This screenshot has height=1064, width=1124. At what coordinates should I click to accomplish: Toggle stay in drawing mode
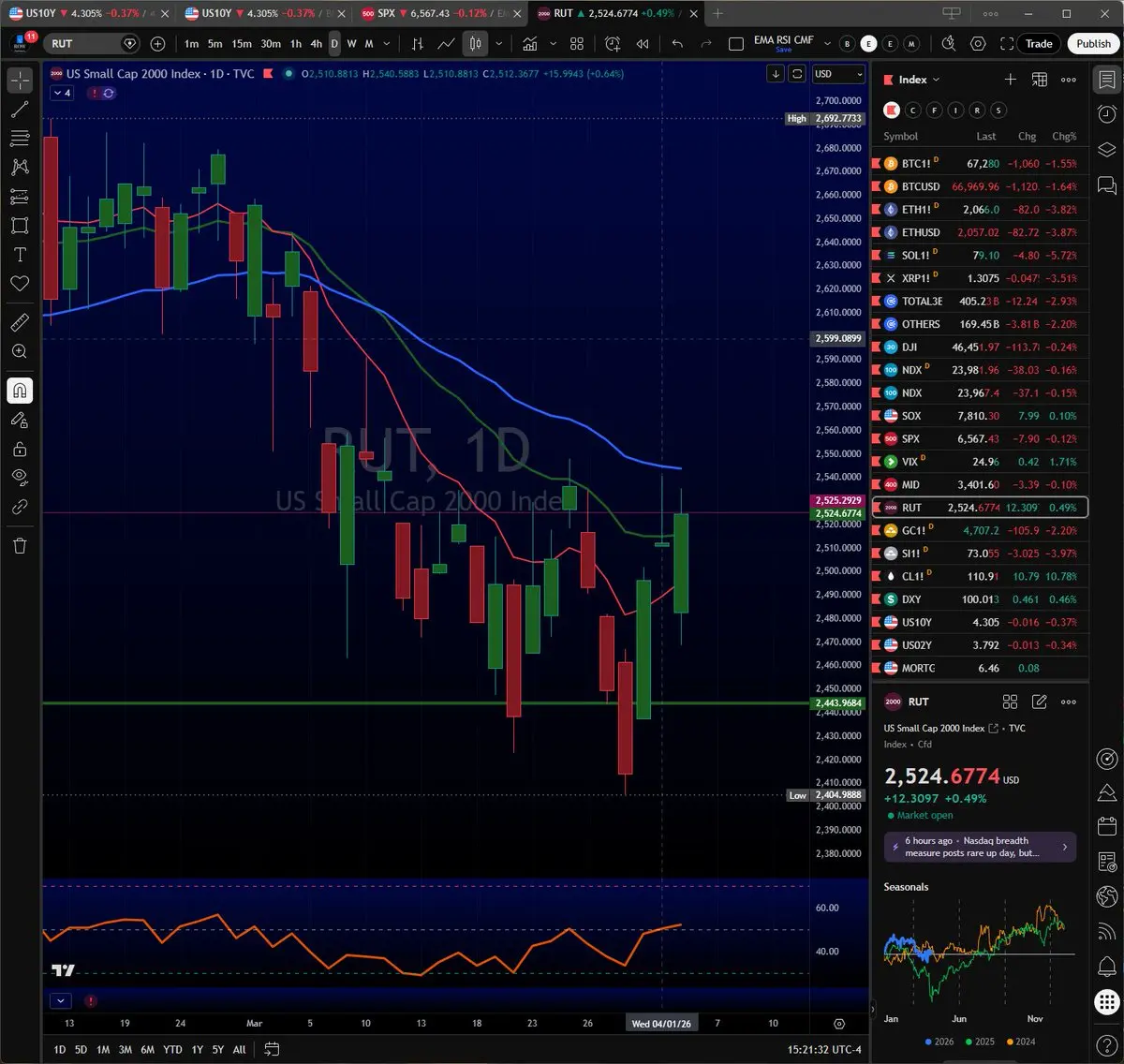(20, 420)
